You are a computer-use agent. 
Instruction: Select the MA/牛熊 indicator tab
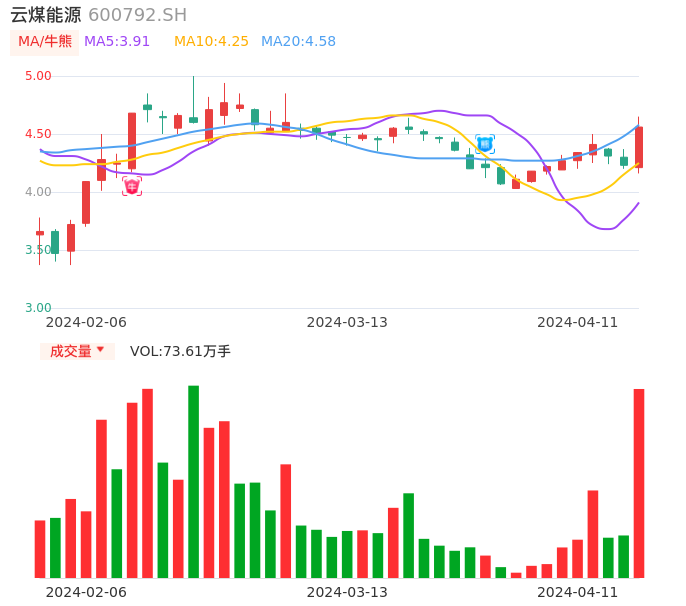(45, 42)
